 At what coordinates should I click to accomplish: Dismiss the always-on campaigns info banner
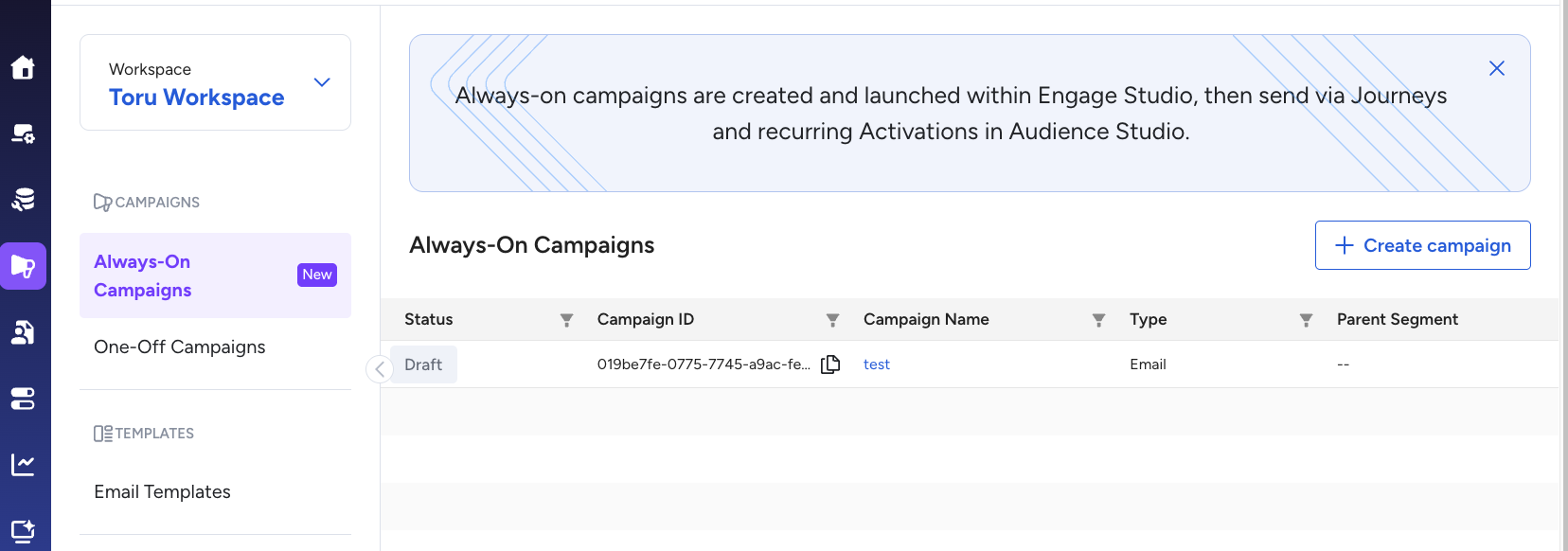(x=1496, y=68)
